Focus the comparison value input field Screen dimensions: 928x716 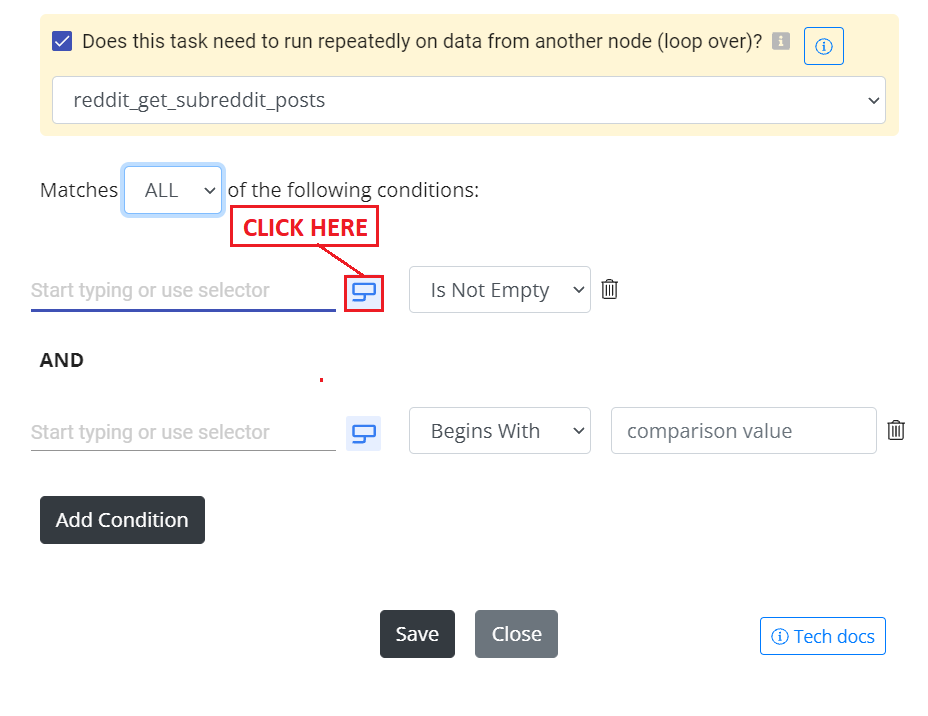coord(743,430)
